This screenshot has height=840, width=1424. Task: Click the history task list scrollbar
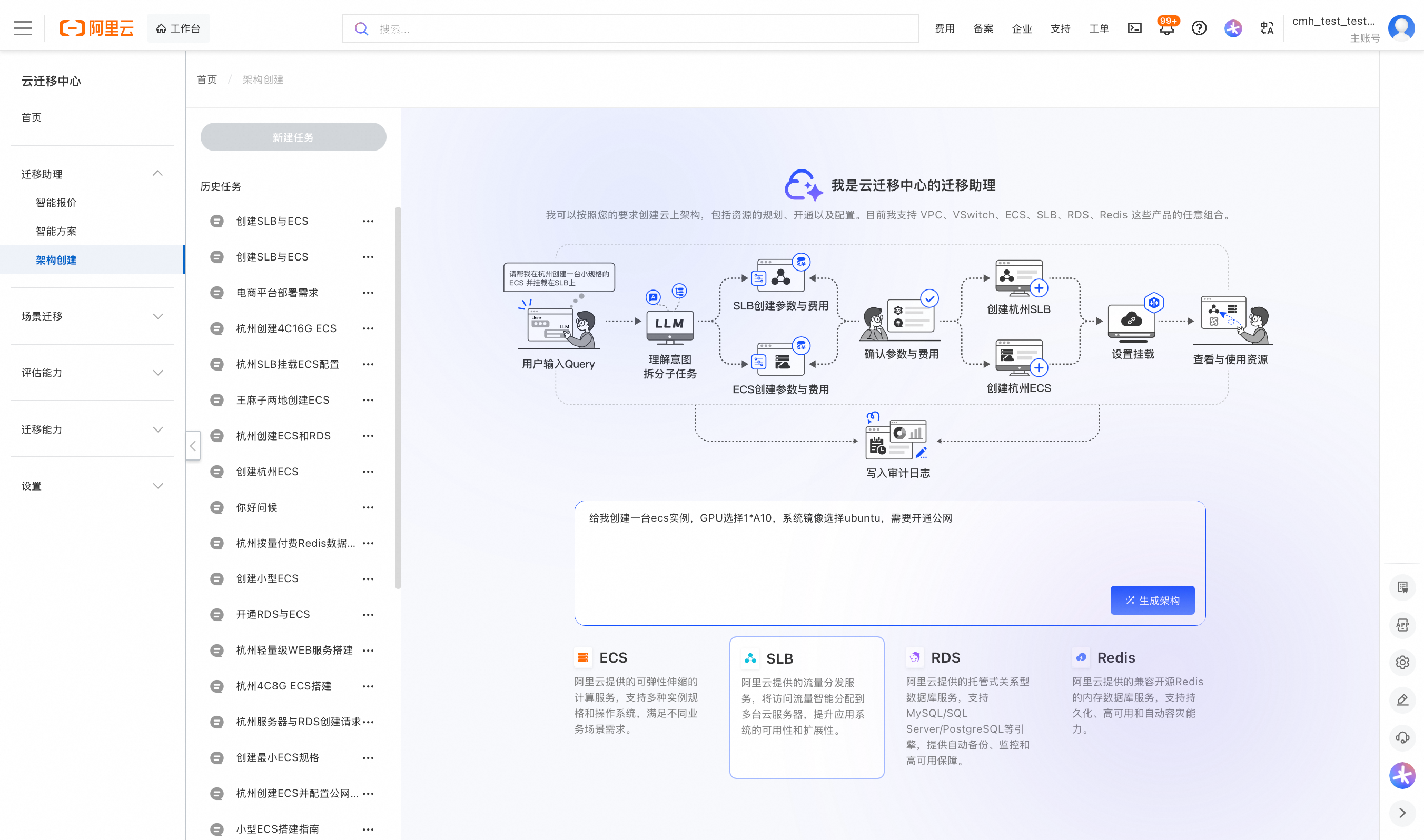pos(398,396)
